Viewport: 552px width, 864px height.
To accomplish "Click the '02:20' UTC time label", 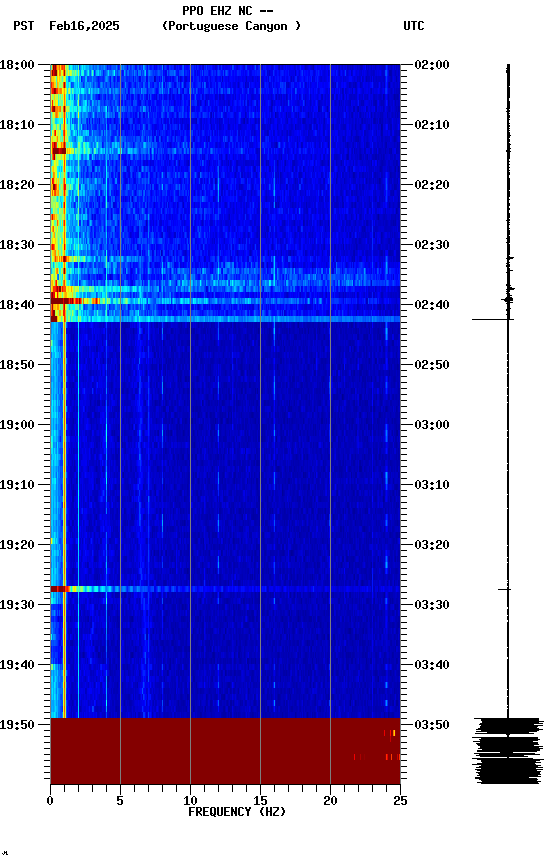I will point(432,185).
